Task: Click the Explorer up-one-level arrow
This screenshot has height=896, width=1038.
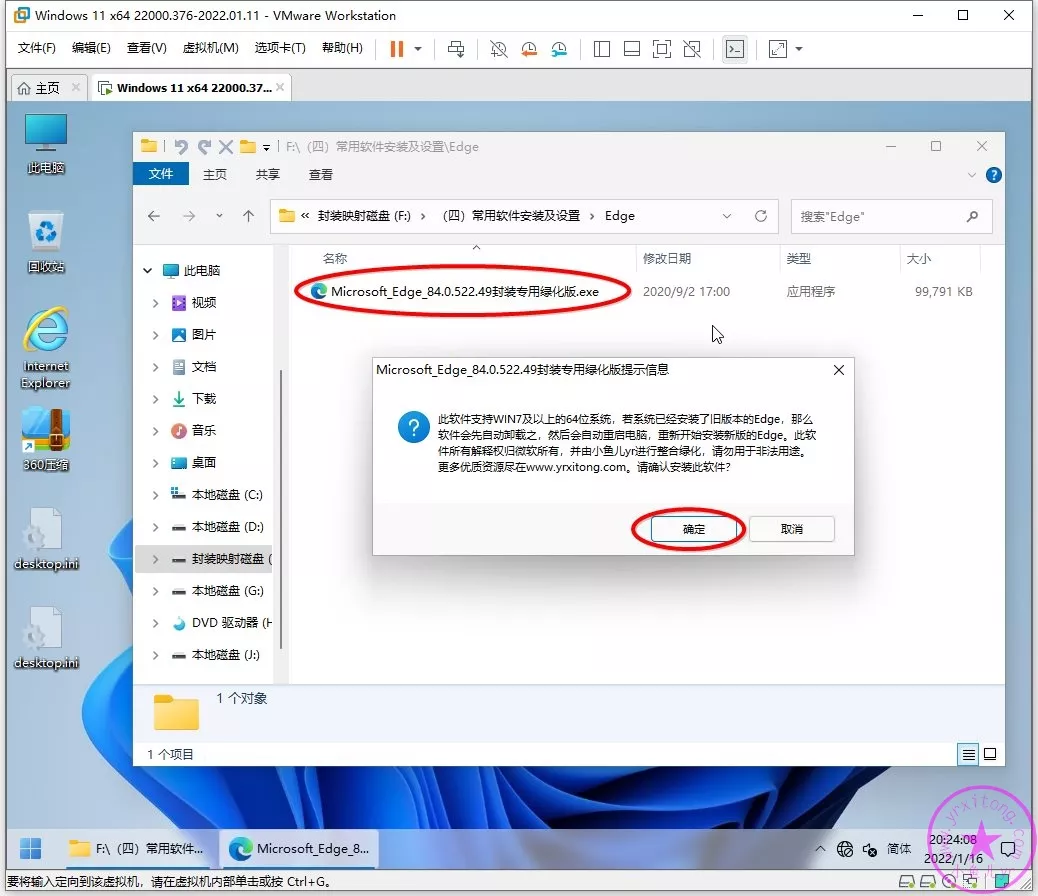Action: click(249, 216)
